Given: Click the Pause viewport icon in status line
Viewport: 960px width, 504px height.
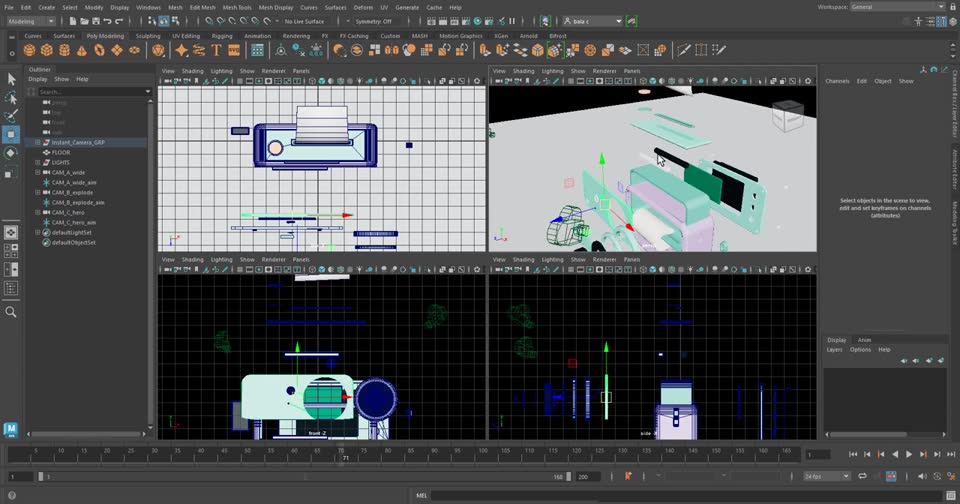Looking at the screenshot, I should click(x=512, y=21).
